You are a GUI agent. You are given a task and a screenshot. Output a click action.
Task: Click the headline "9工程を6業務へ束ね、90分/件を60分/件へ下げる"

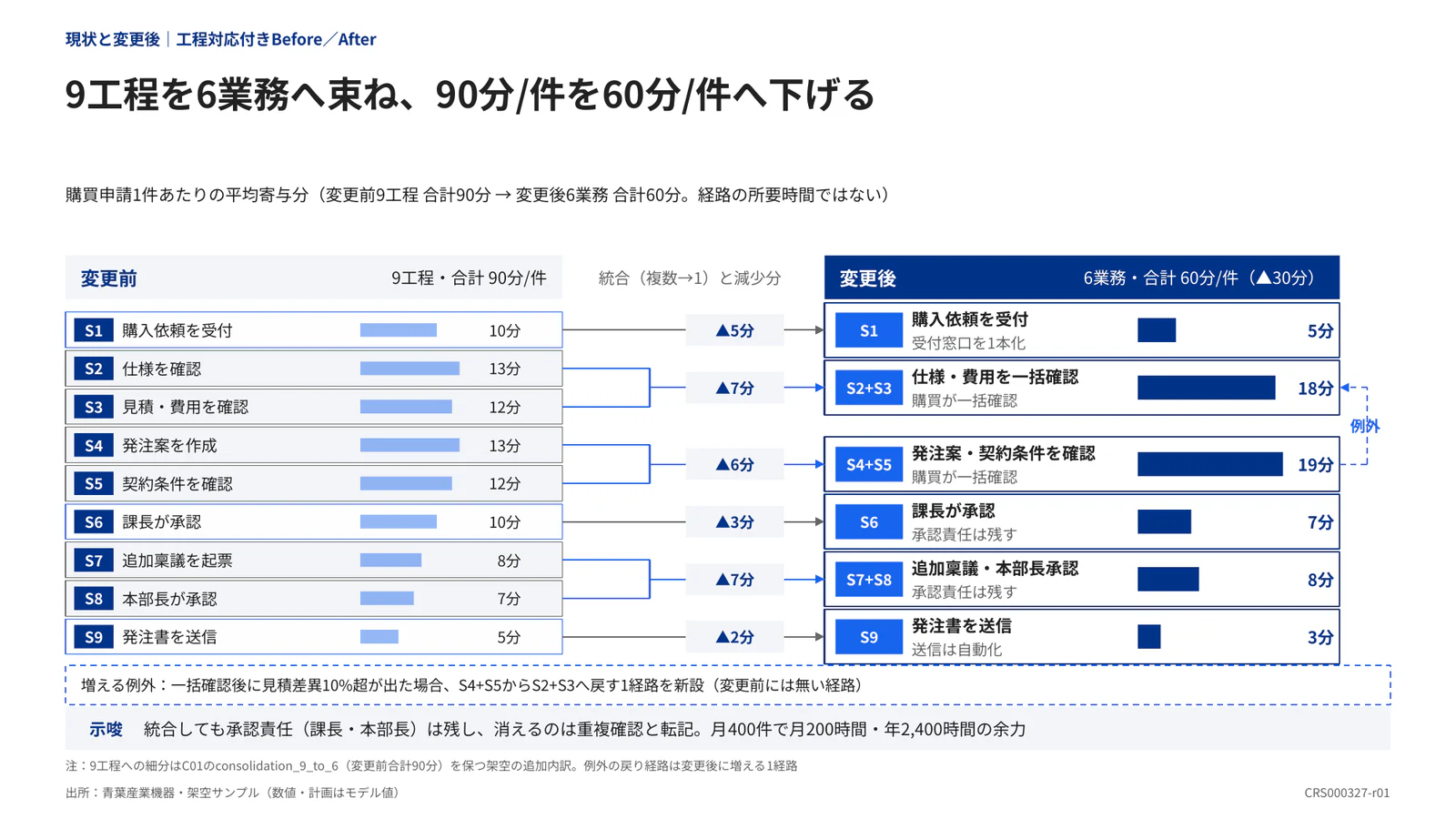pyautogui.click(x=470, y=95)
